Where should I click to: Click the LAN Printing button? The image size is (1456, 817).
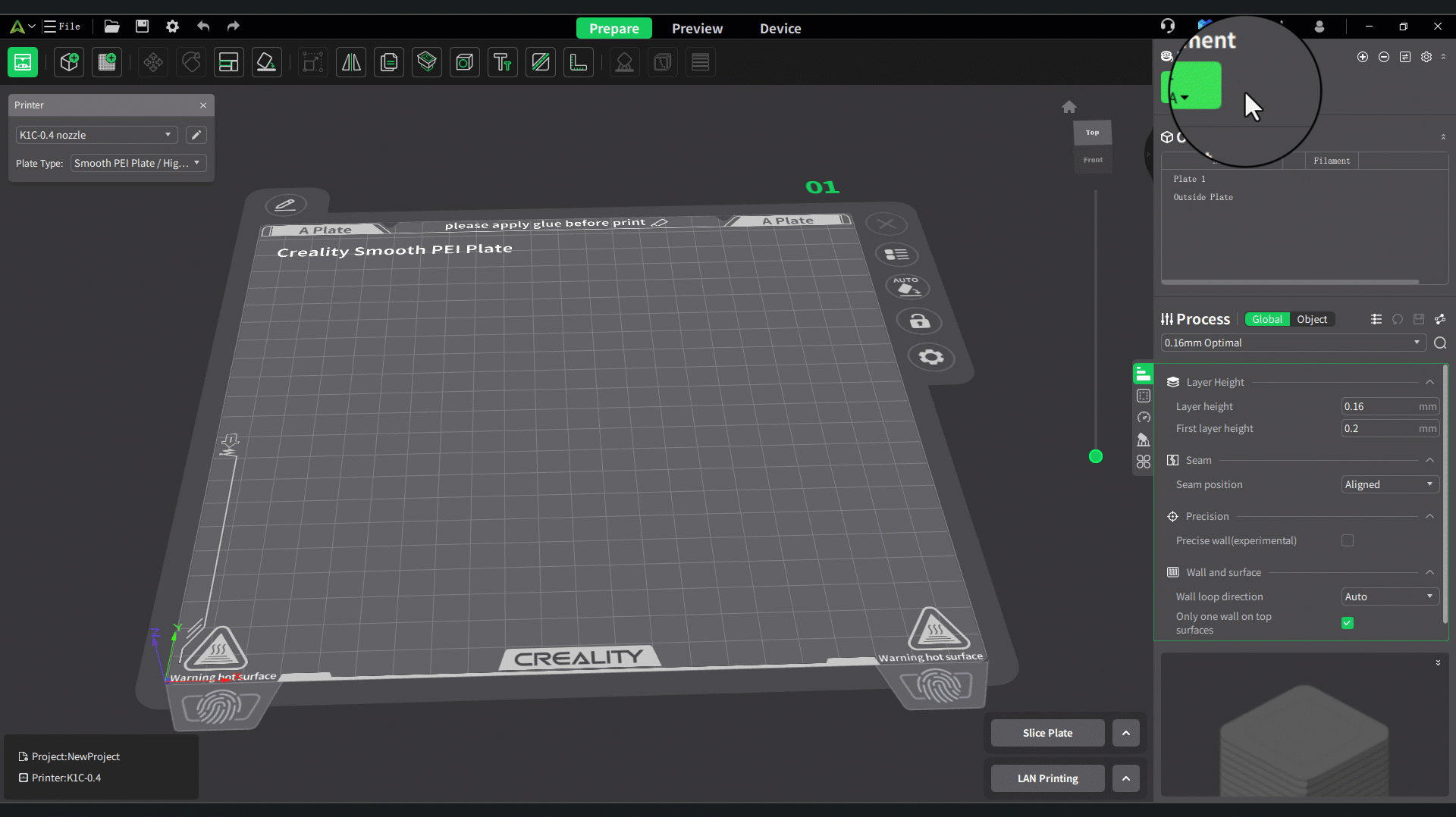pos(1047,778)
